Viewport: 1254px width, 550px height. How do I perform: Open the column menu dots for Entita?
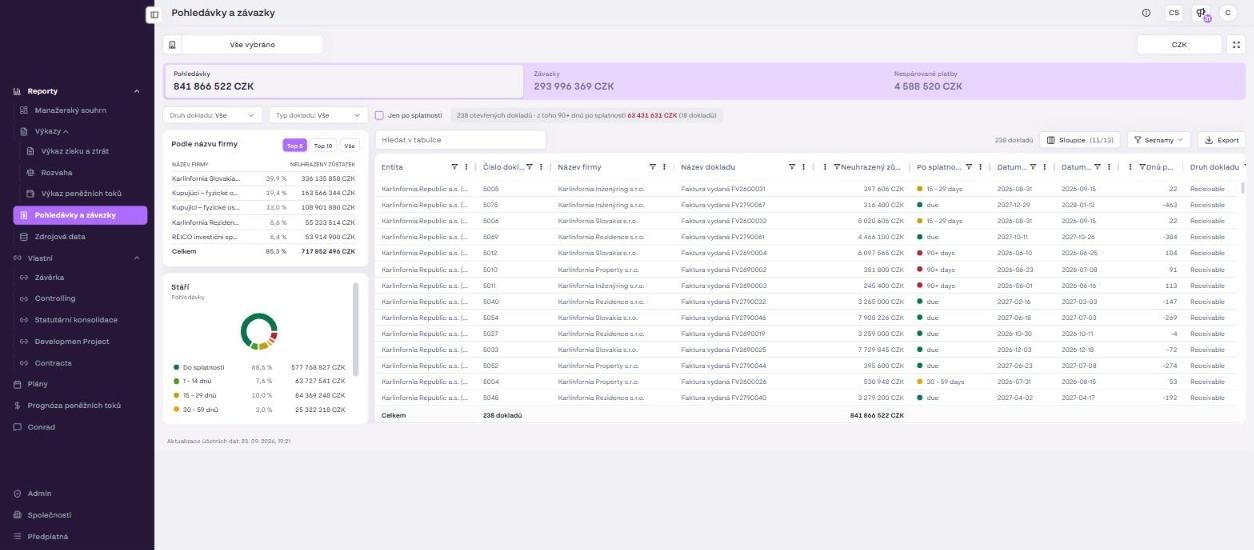coord(466,167)
